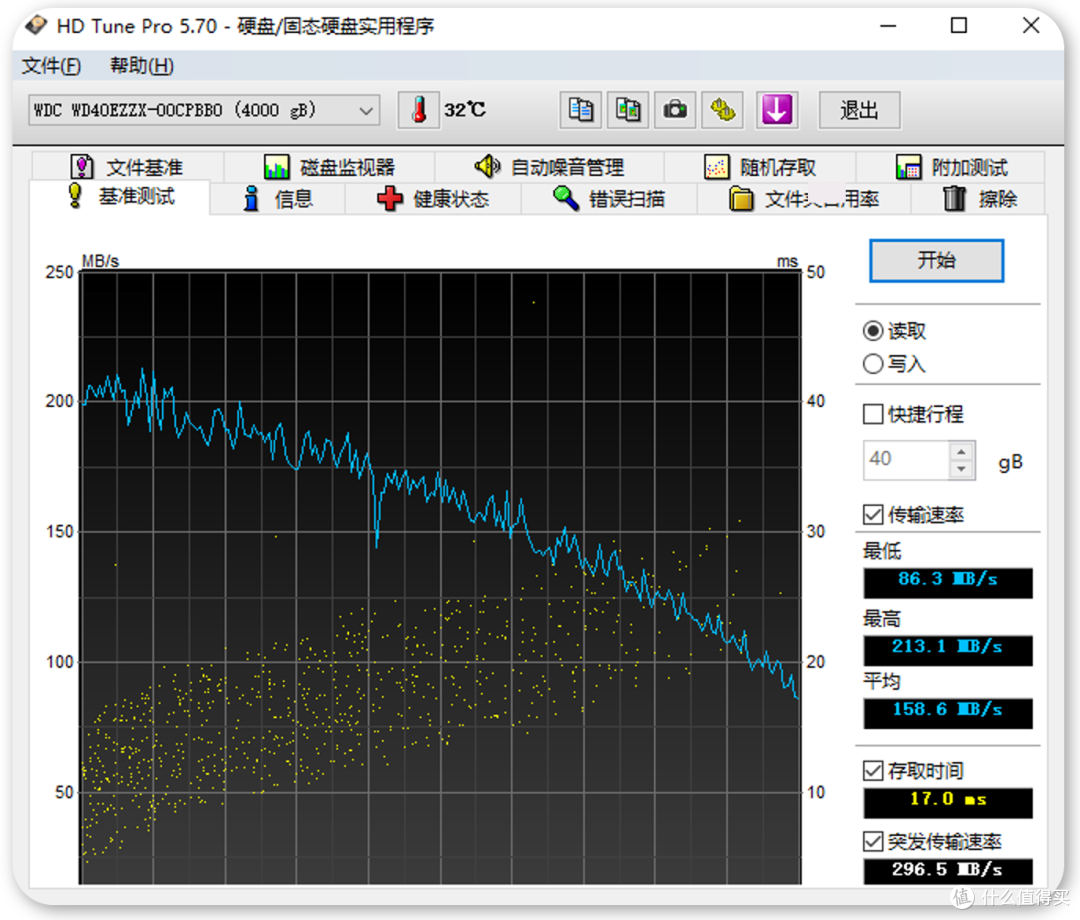Screen dimensions: 1080x920
Task: Click the HD Tune Pro title bar icon
Action: [36, 25]
